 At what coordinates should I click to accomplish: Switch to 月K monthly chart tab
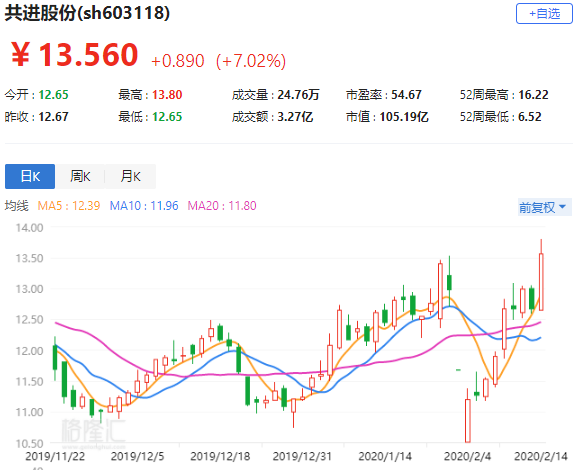tap(130, 177)
